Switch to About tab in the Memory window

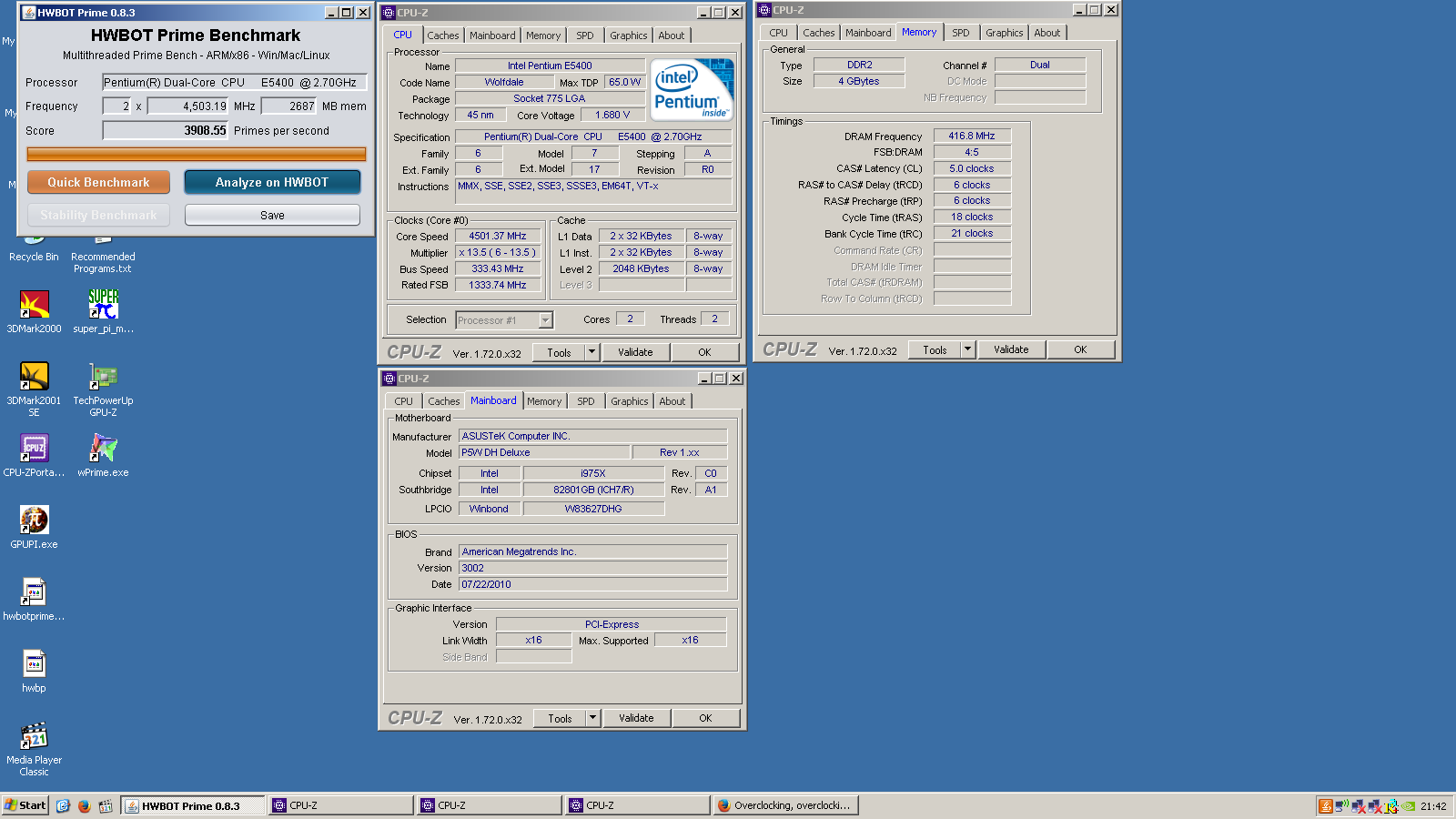click(1047, 33)
